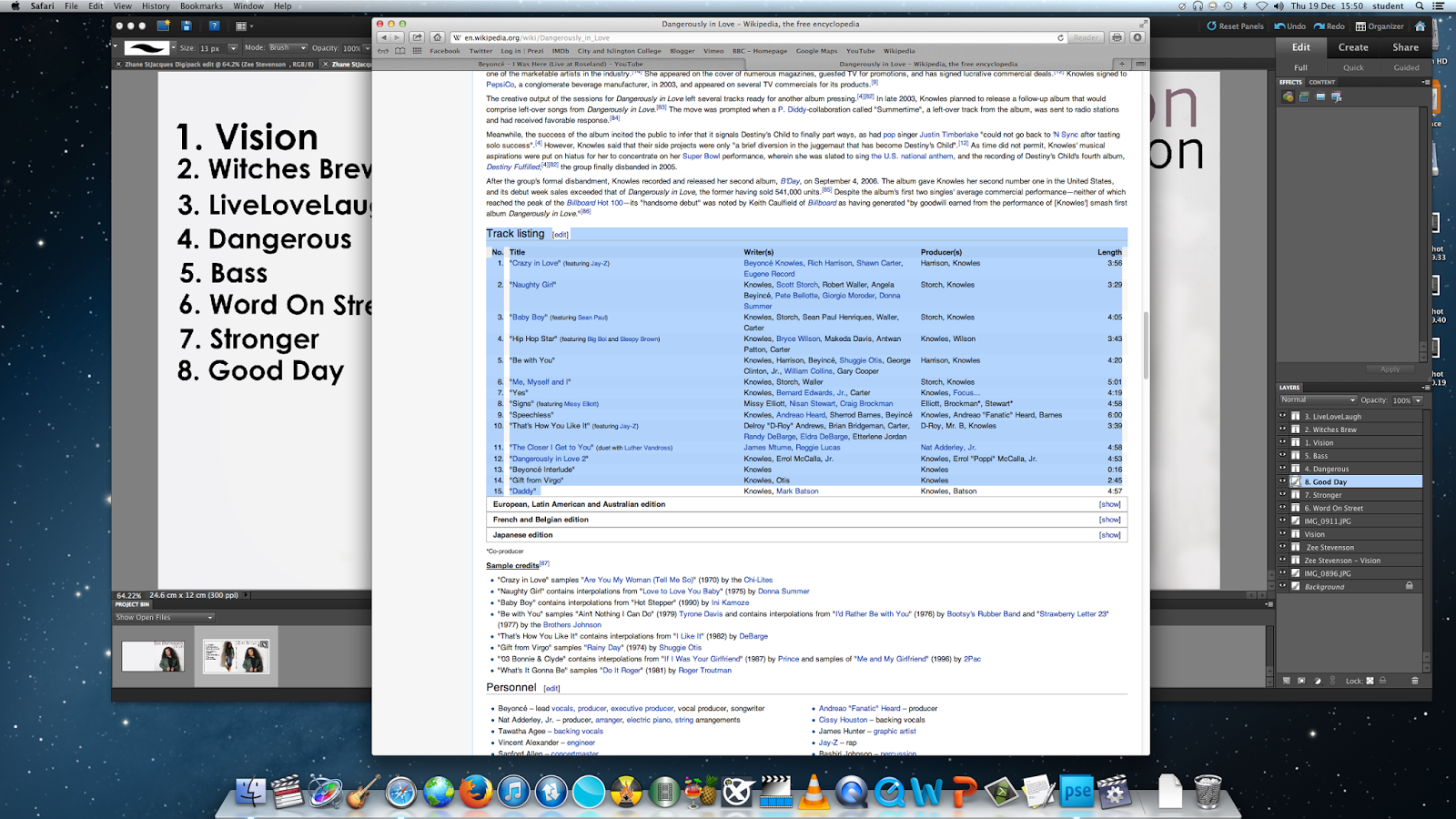1456x819 pixels.
Task: Click the lock all icon in Layers panel
Action: (x=1382, y=681)
